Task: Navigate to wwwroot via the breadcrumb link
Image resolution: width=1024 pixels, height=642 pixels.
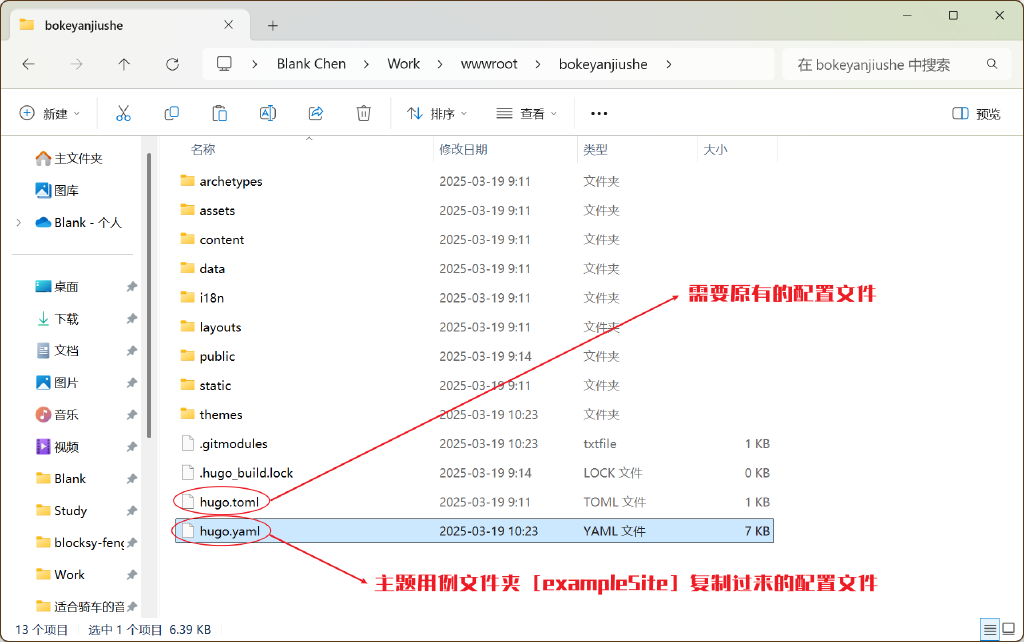Action: [x=489, y=63]
